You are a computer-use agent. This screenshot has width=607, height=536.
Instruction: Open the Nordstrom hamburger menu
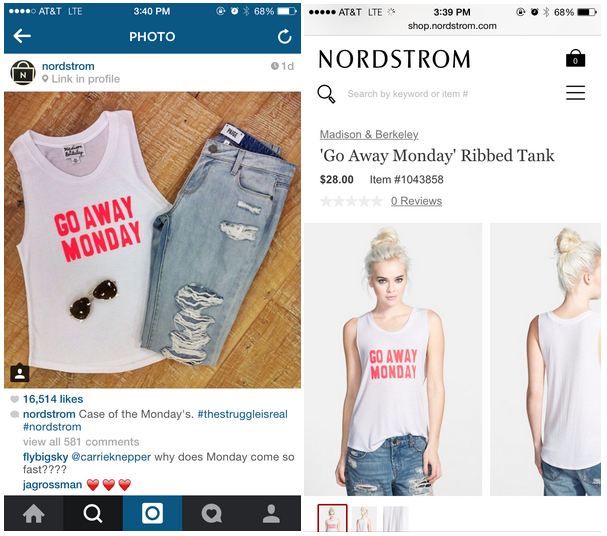point(575,93)
